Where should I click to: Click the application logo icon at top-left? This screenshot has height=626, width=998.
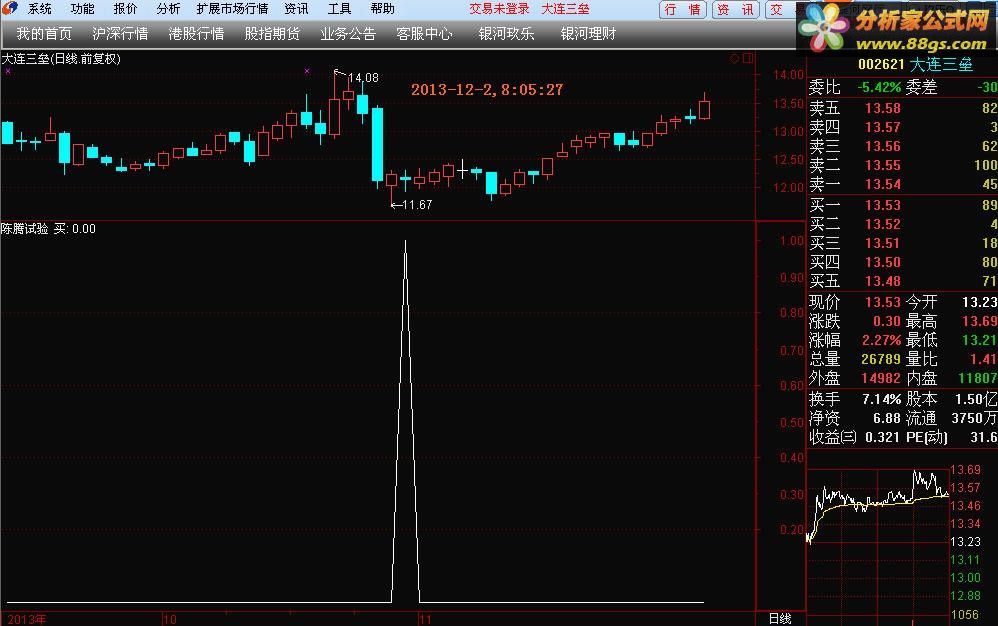[x=9, y=8]
